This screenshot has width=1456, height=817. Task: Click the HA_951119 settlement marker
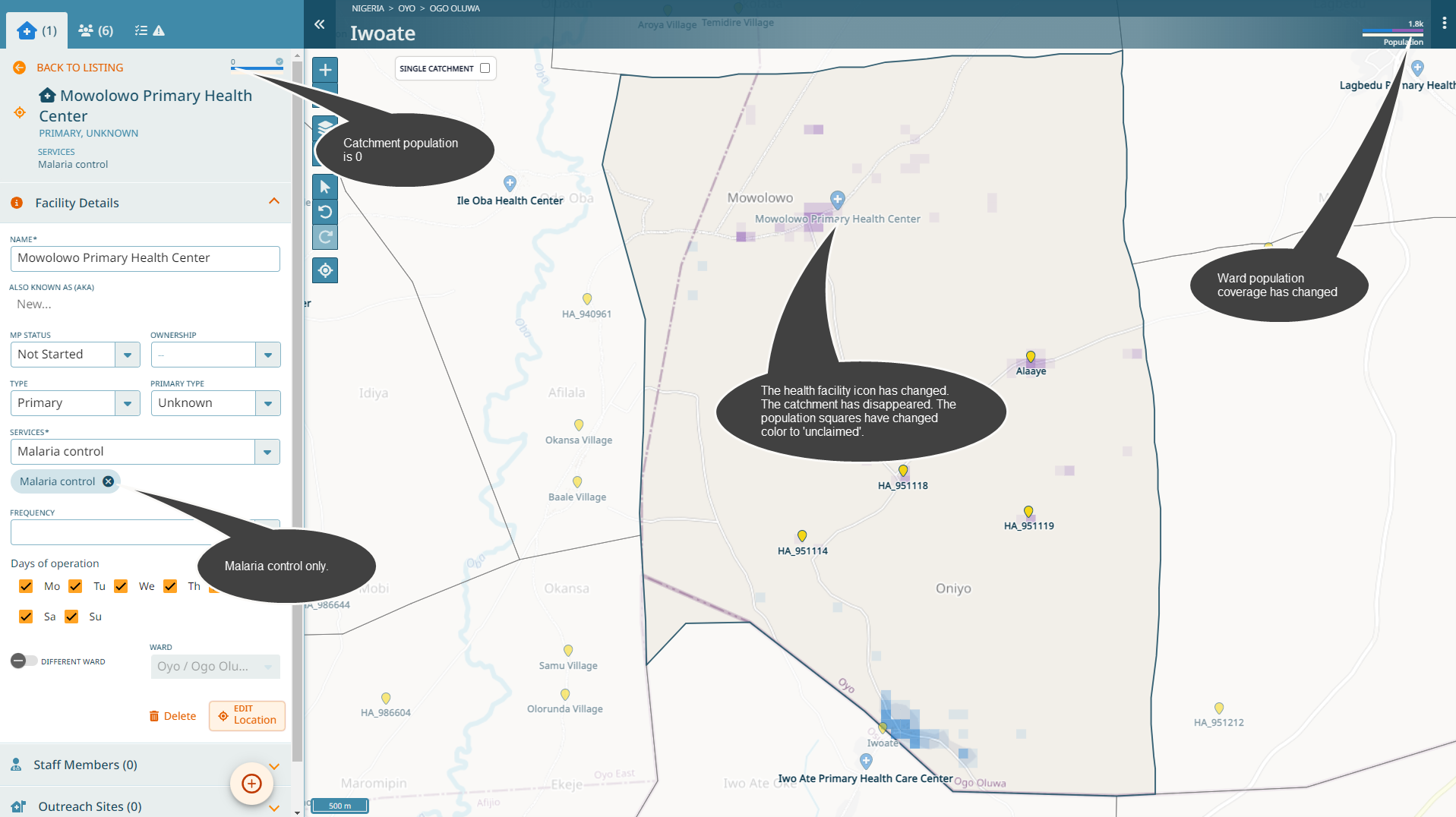tap(1028, 512)
